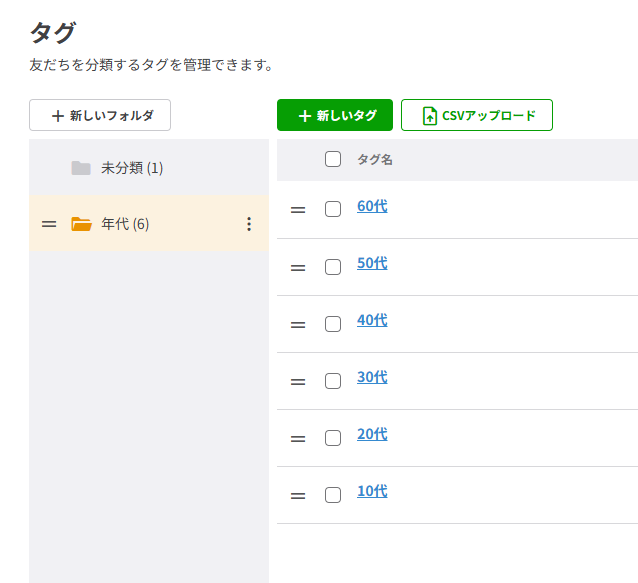Open the 50代 tag link
This screenshot has width=638, height=583.
coord(372,263)
